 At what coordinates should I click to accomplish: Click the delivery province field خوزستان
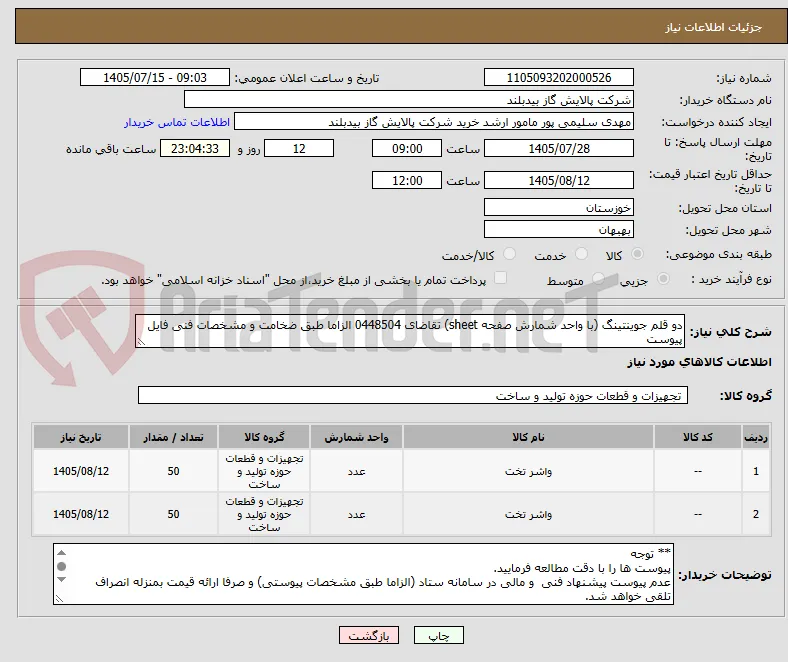pyautogui.click(x=558, y=207)
